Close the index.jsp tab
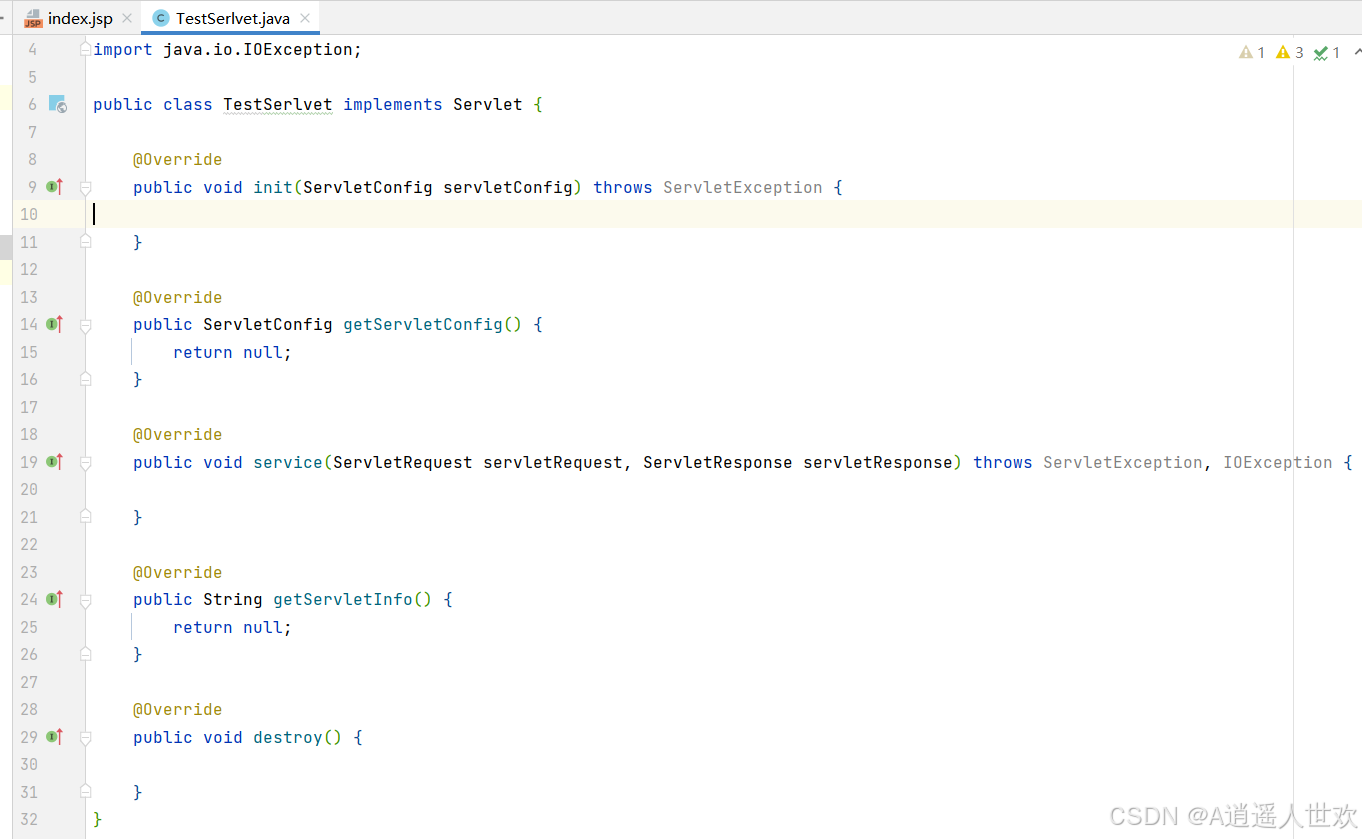Image resolution: width=1362 pixels, height=839 pixels. point(126,17)
